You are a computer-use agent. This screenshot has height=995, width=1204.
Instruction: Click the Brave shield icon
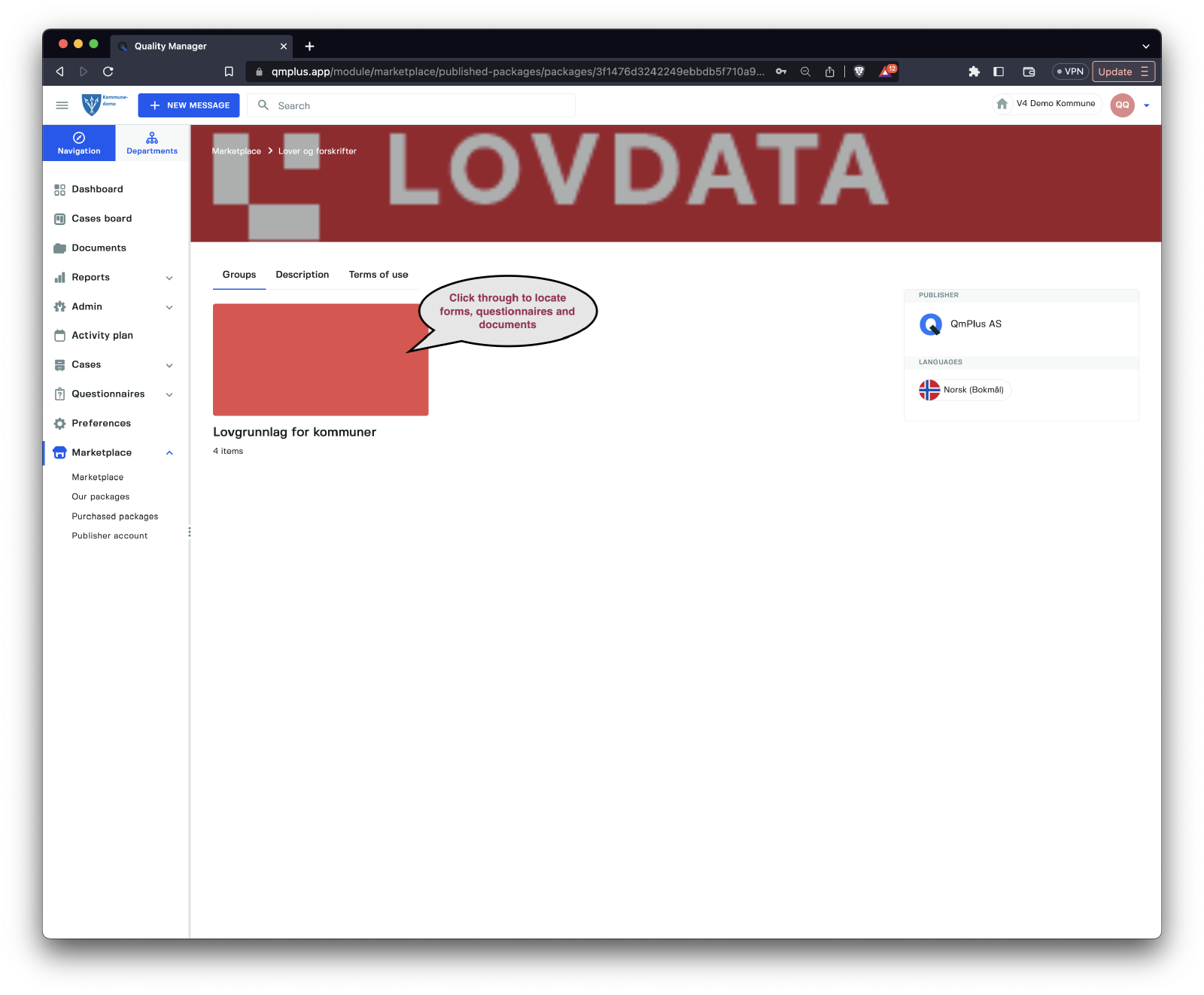coord(859,72)
